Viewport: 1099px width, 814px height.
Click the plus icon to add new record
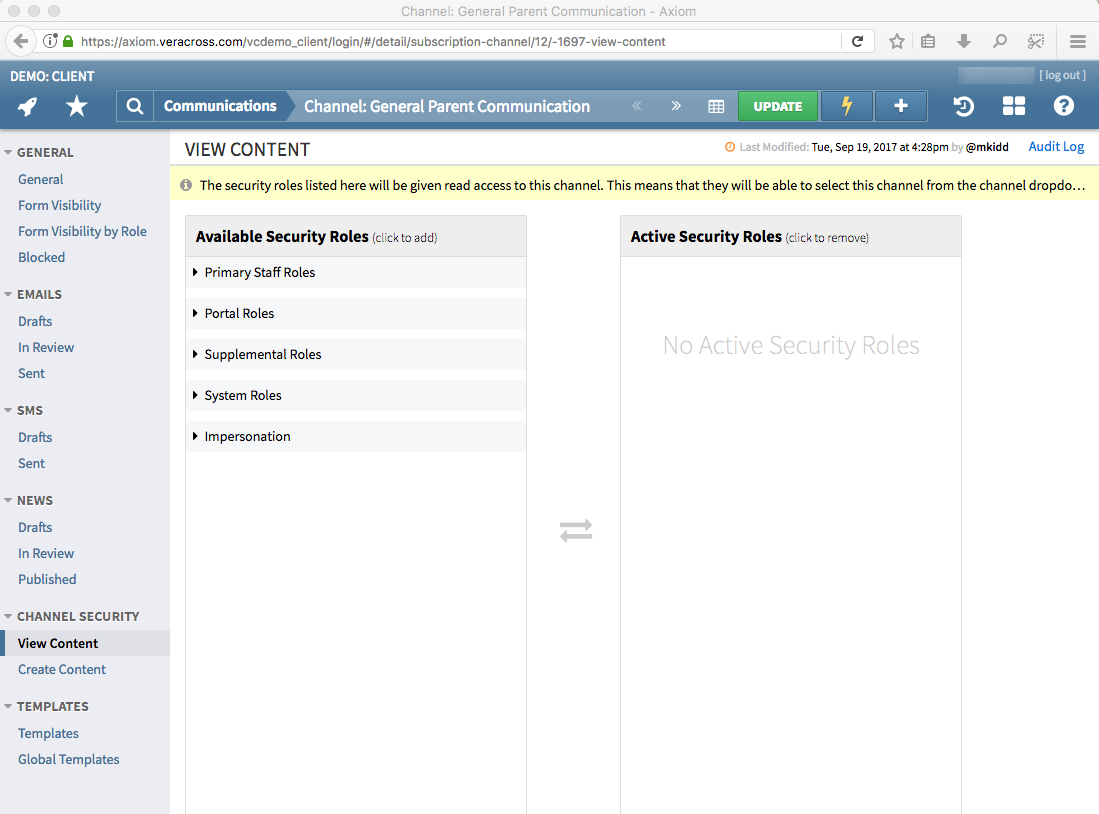point(900,105)
